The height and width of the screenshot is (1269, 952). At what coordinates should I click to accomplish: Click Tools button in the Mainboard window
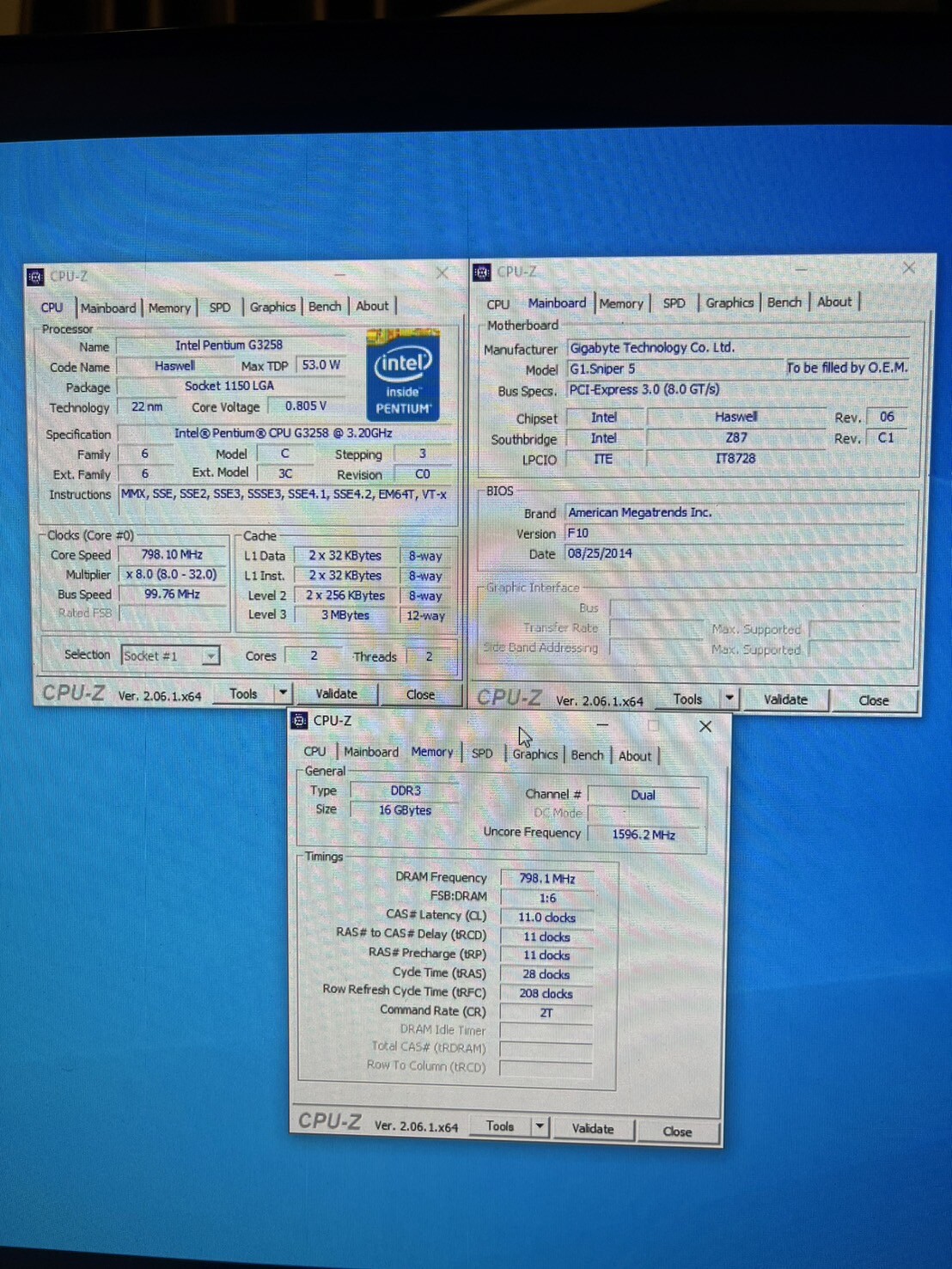687,699
